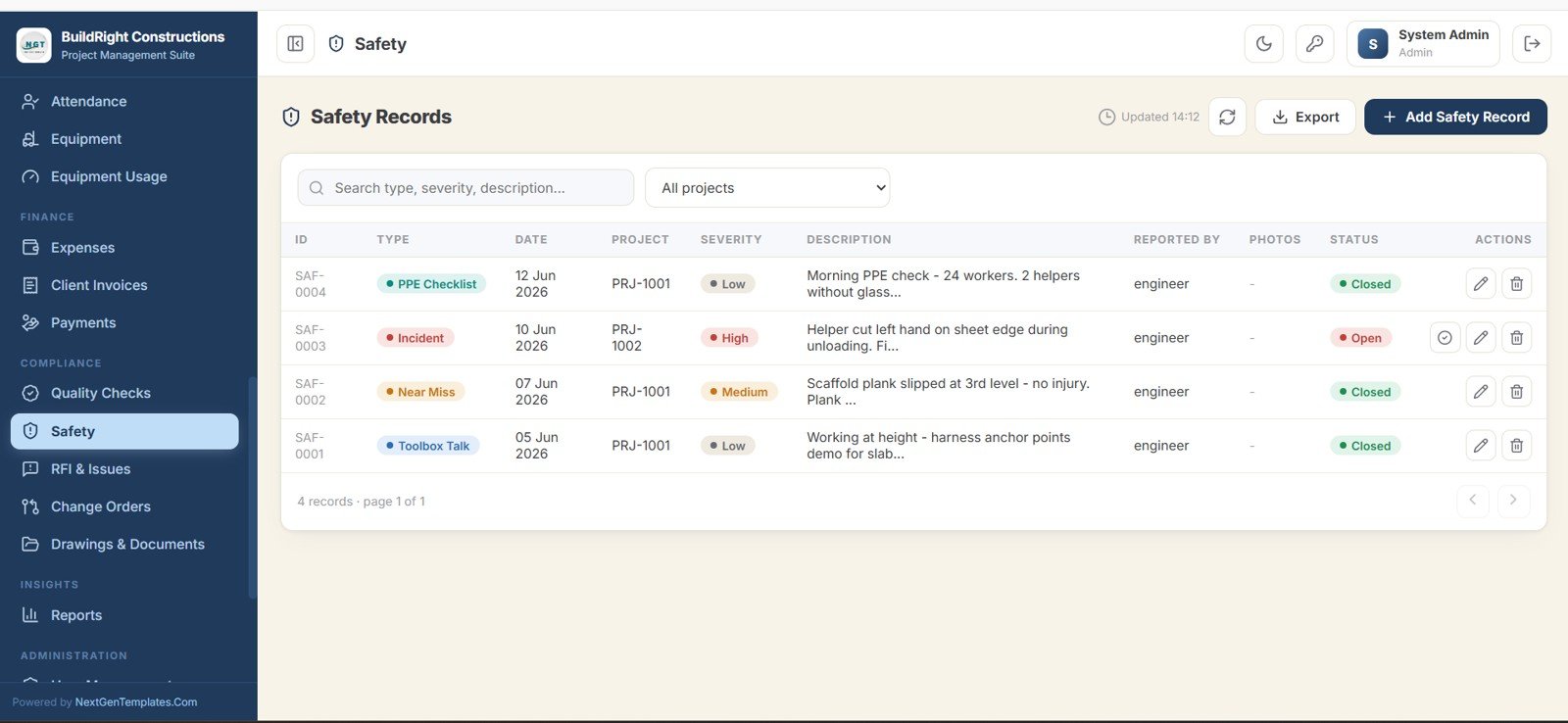Image resolution: width=1568 pixels, height=723 pixels.
Task: Open Change Orders page
Action: coord(124,506)
